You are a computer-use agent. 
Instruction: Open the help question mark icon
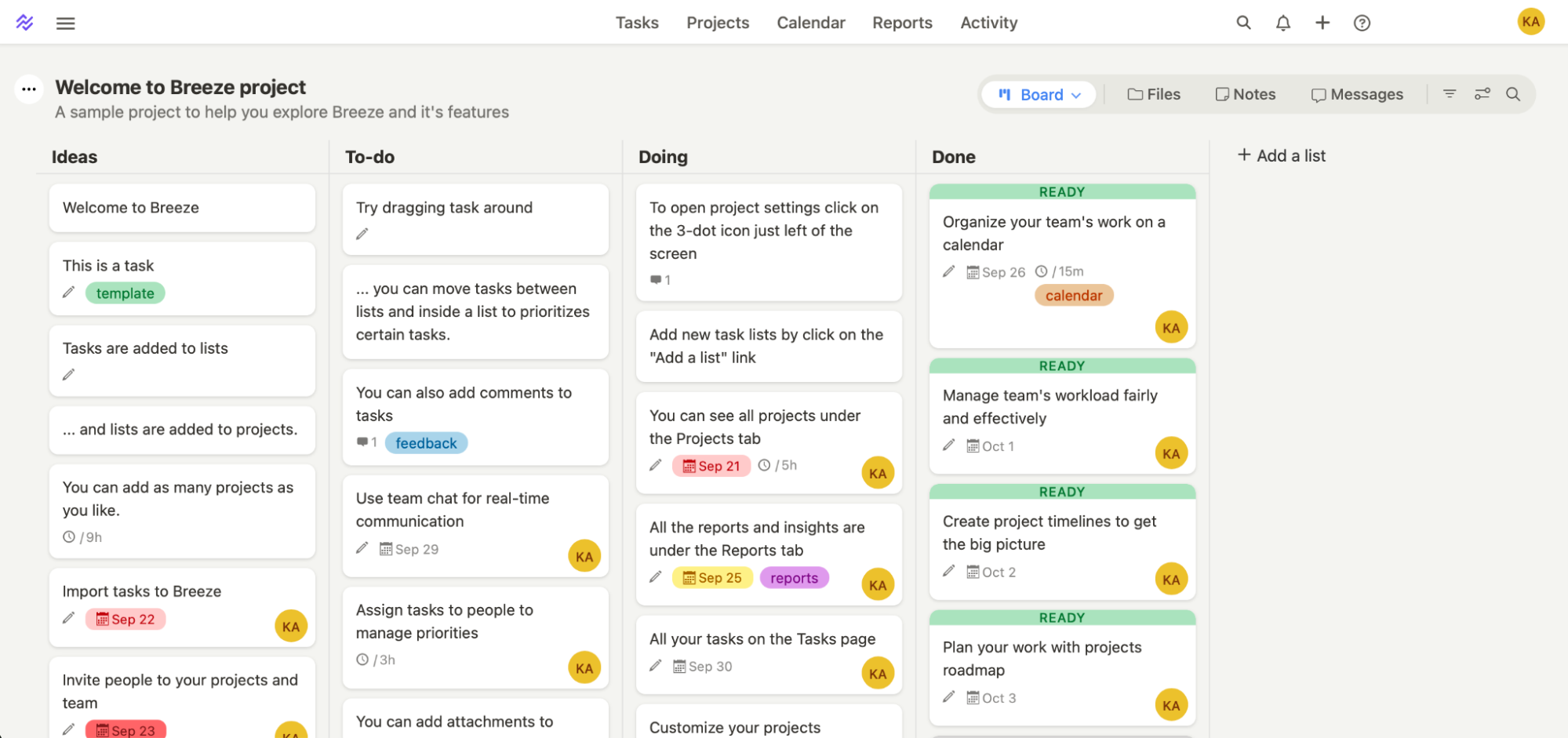click(1362, 23)
